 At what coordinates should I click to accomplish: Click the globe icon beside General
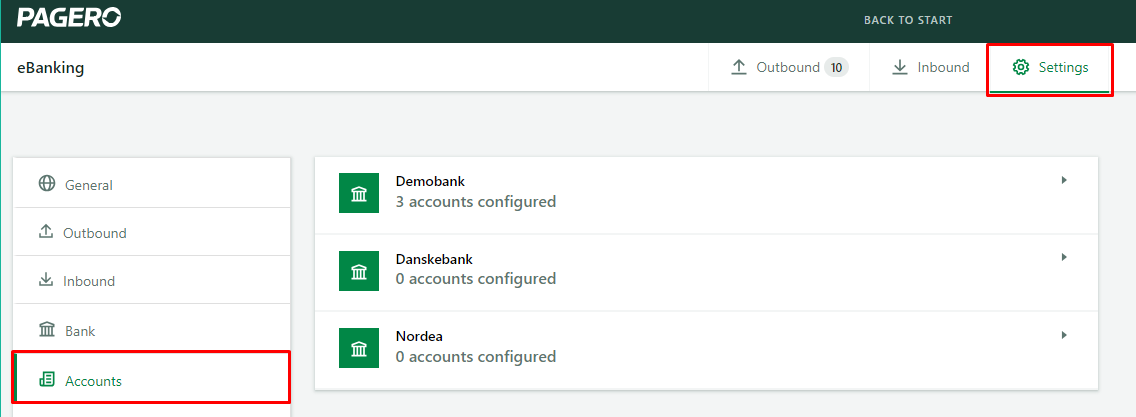click(x=47, y=183)
